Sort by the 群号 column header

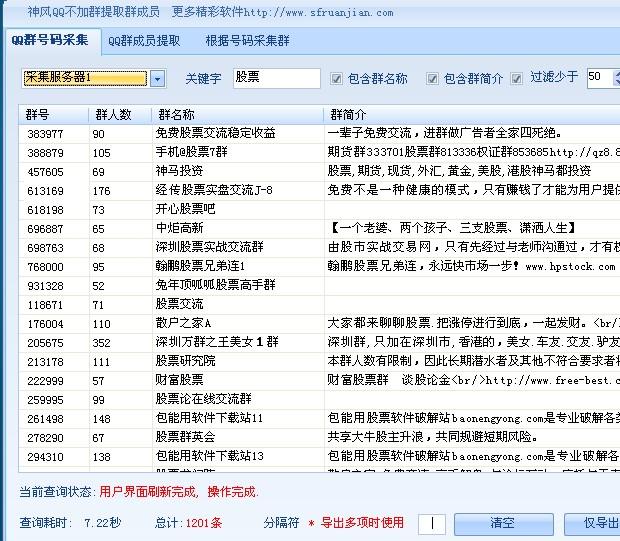click(54, 115)
